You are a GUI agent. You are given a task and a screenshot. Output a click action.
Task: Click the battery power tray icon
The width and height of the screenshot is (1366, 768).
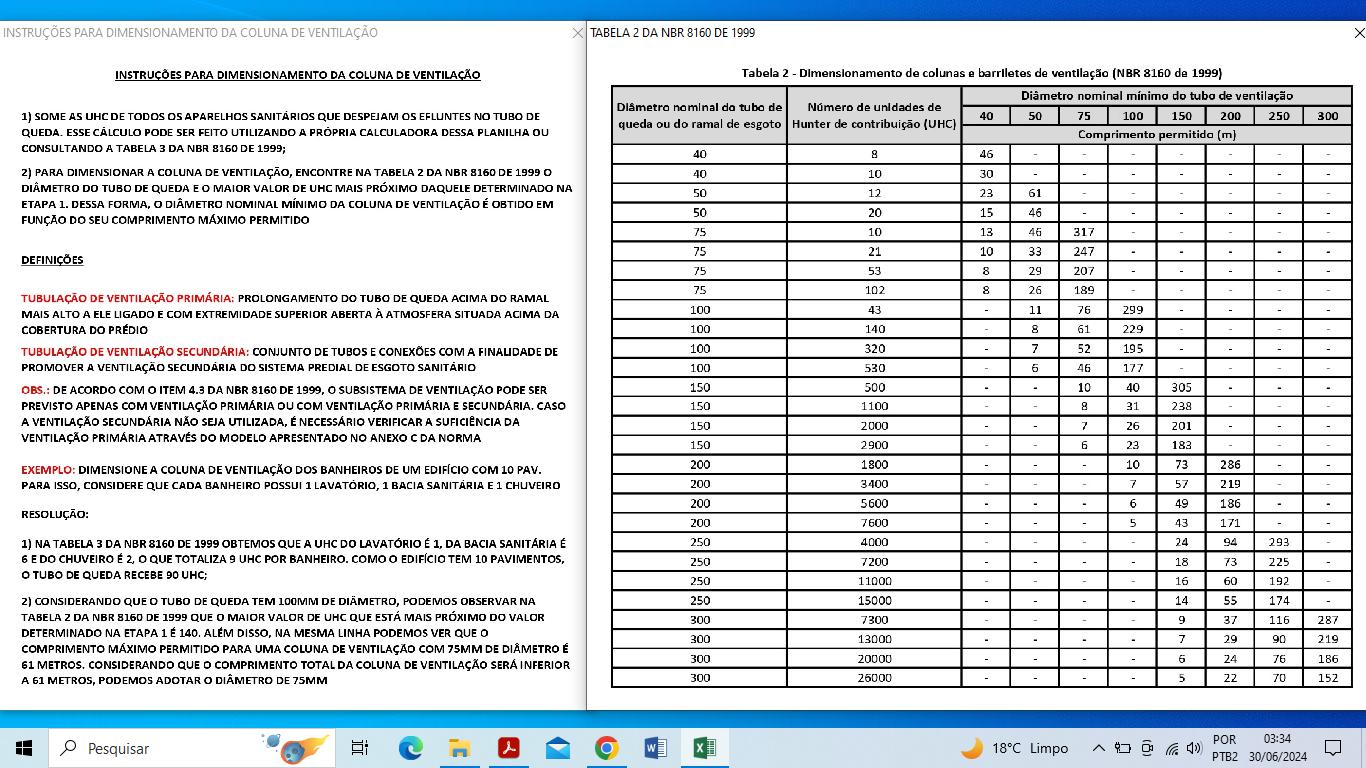(x=1122, y=748)
